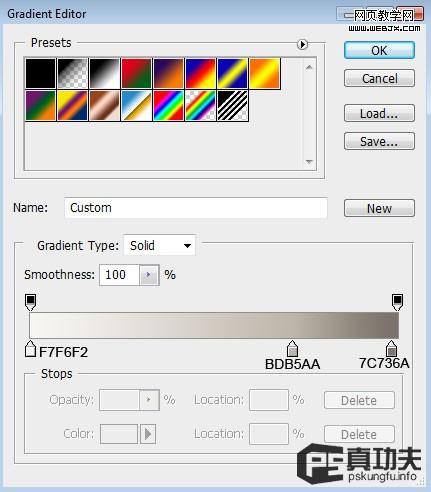
Task: Click the New gradient button
Action: click(x=379, y=208)
